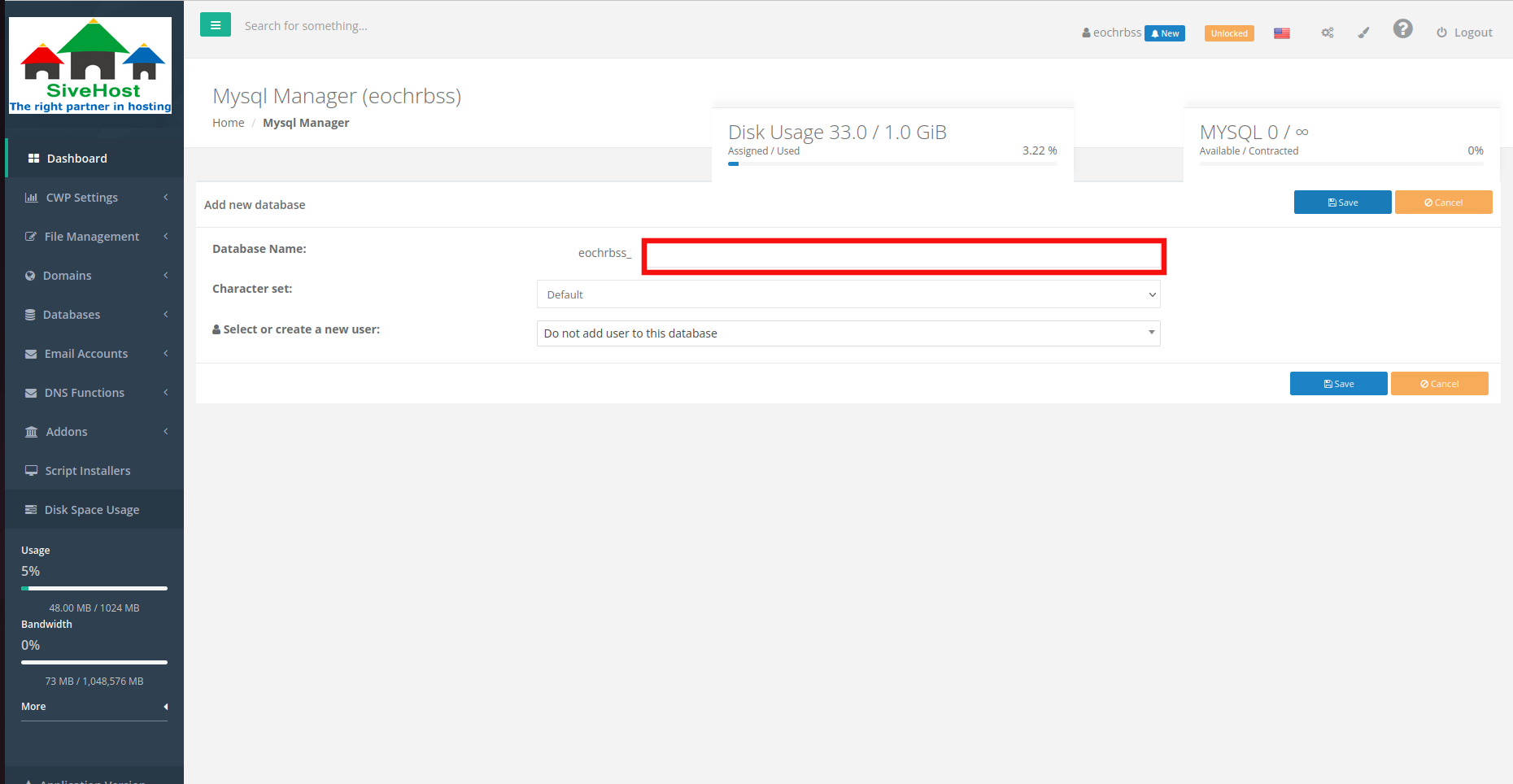The width and height of the screenshot is (1513, 784).
Task: Expand the Domains menu
Action: [94, 275]
